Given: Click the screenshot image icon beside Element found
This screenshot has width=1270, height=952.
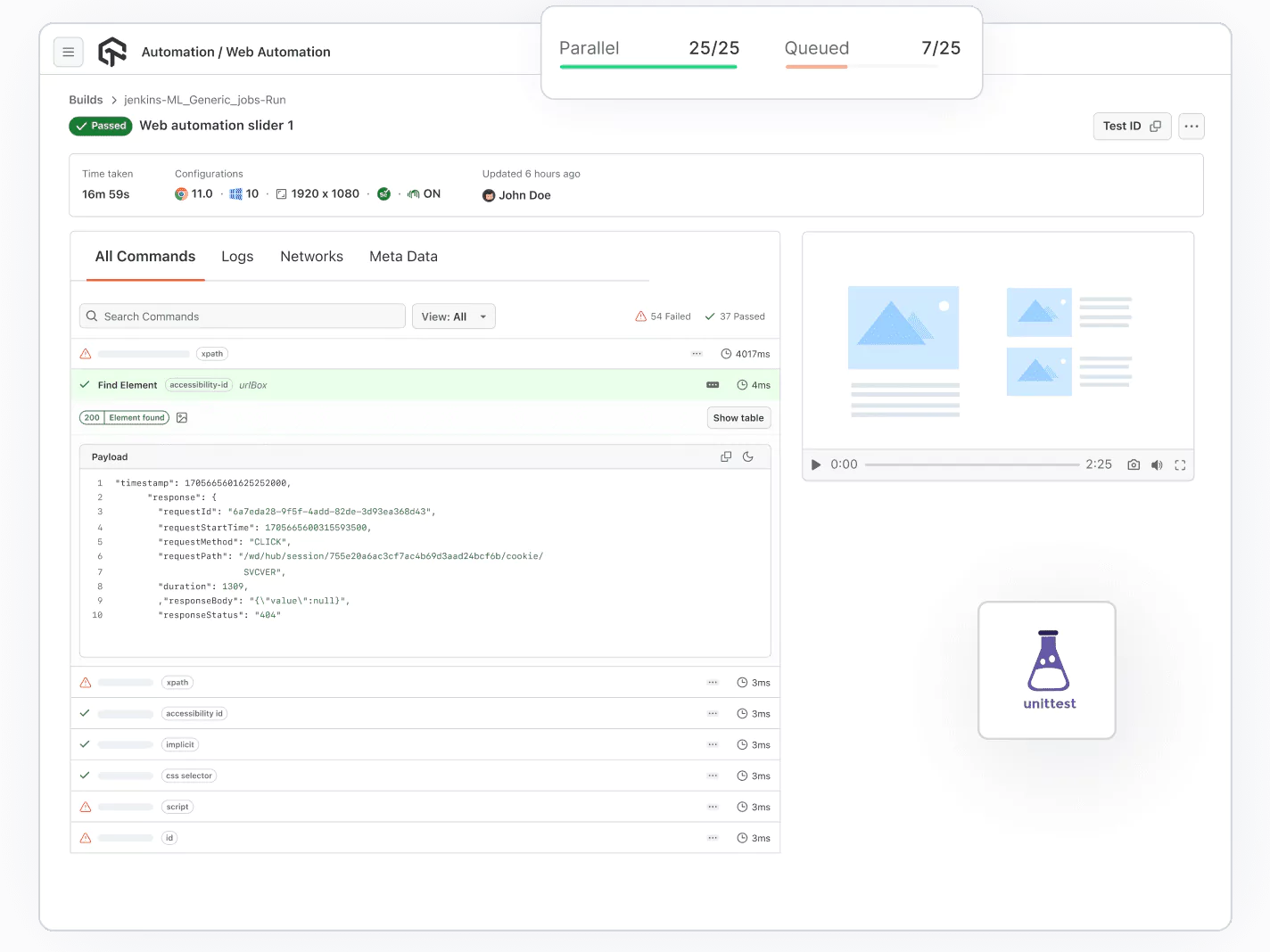Looking at the screenshot, I should 182,418.
